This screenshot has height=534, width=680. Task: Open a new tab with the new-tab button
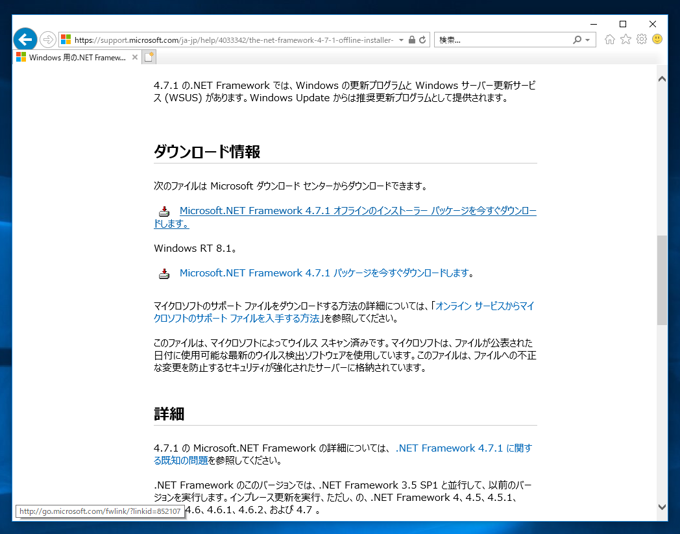tap(149, 57)
